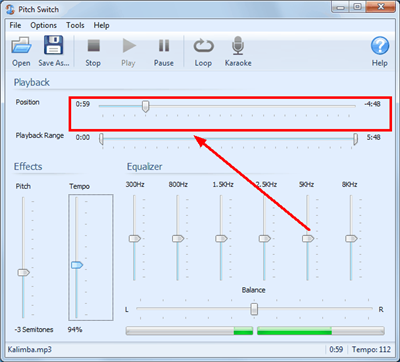Click the Position slider thumb
400x362 pixels.
pyautogui.click(x=145, y=107)
